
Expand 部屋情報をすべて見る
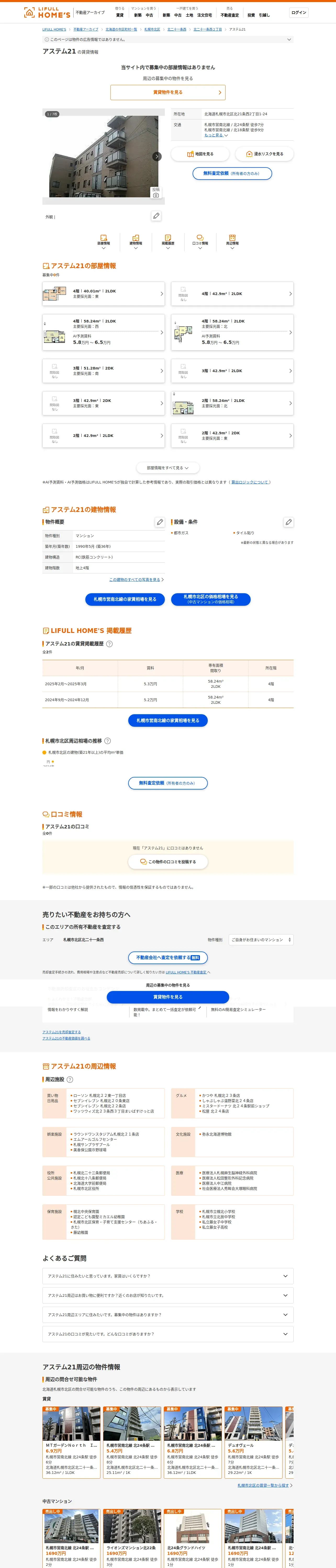(x=168, y=468)
